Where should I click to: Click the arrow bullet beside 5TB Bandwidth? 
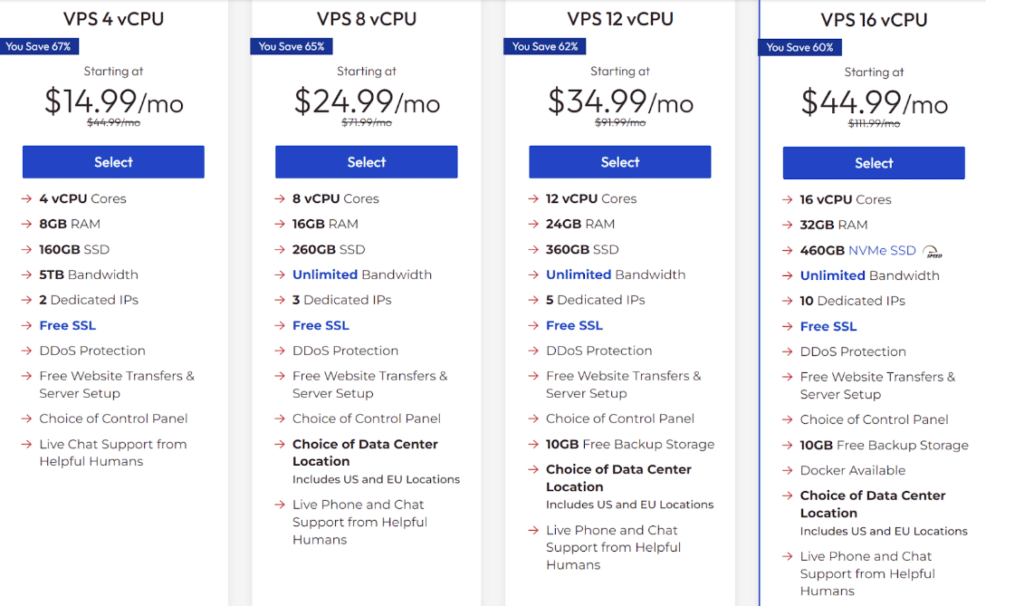coord(27,275)
